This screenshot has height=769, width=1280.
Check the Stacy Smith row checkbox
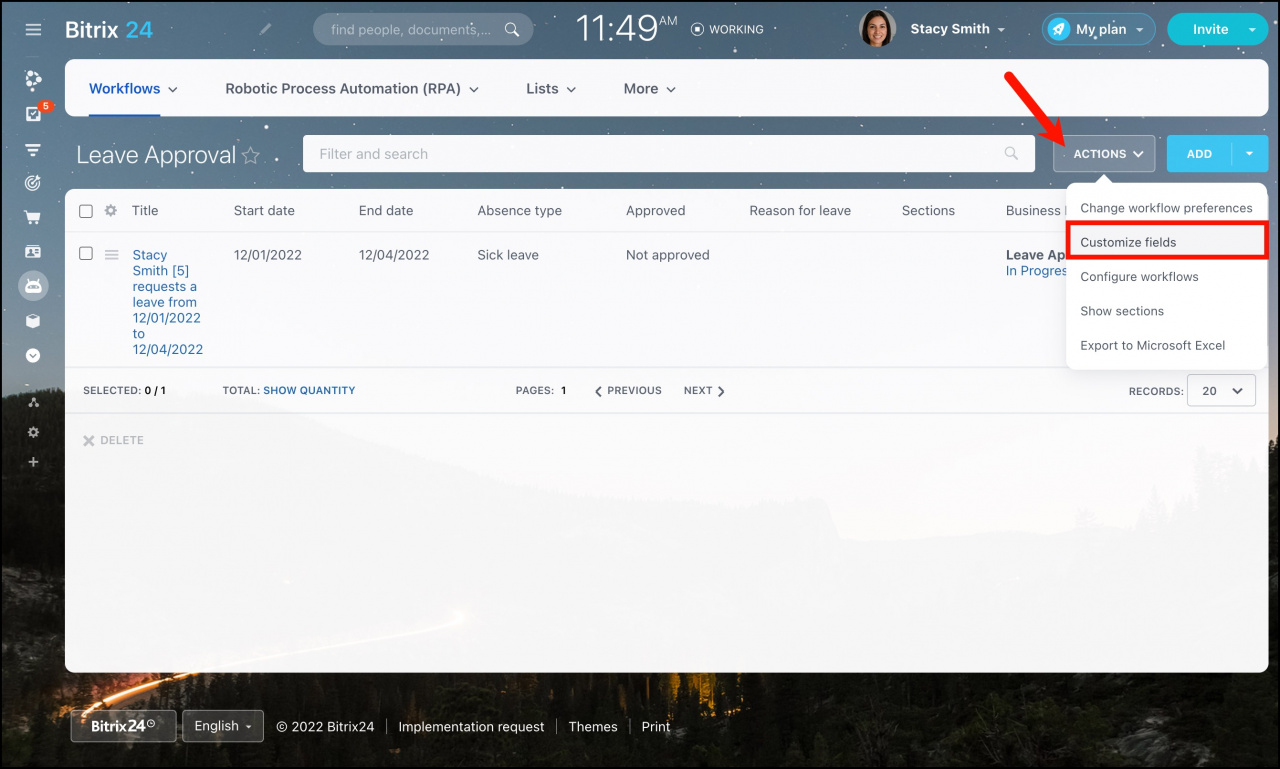(x=86, y=254)
